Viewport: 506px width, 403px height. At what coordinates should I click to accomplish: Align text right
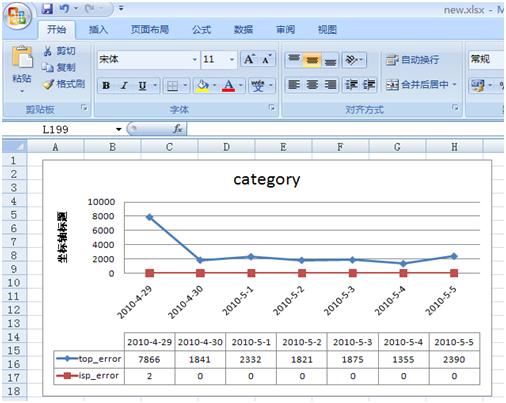point(330,85)
